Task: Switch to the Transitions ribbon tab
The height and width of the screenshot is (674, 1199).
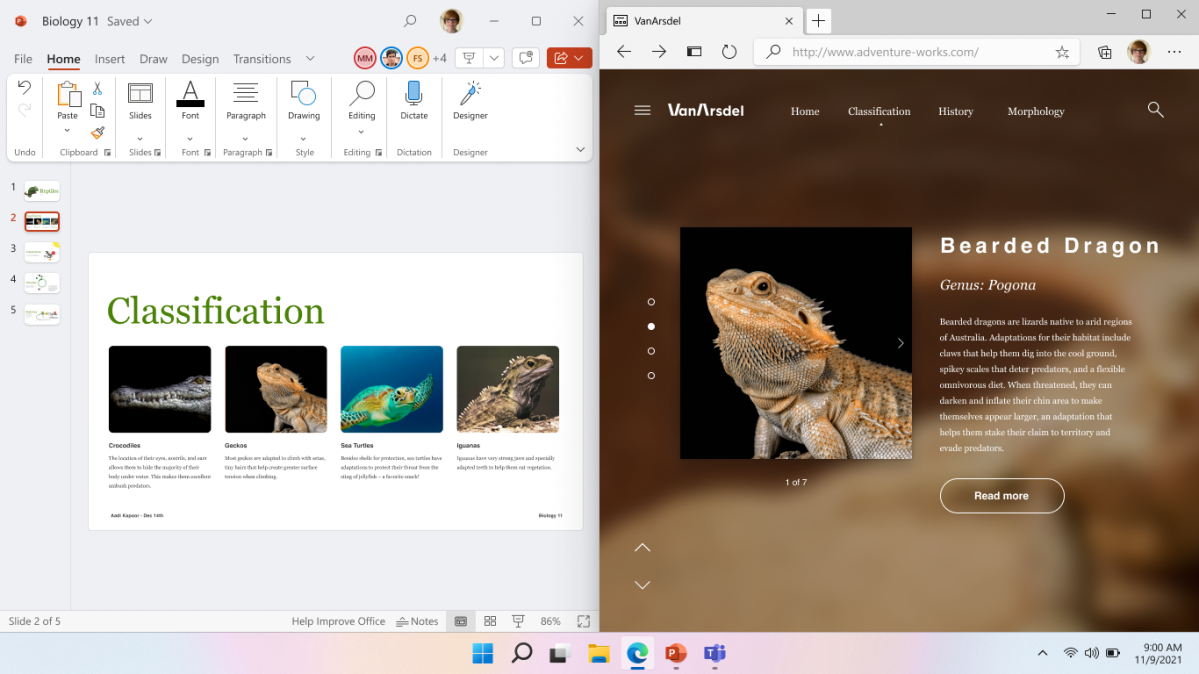Action: click(x=261, y=58)
